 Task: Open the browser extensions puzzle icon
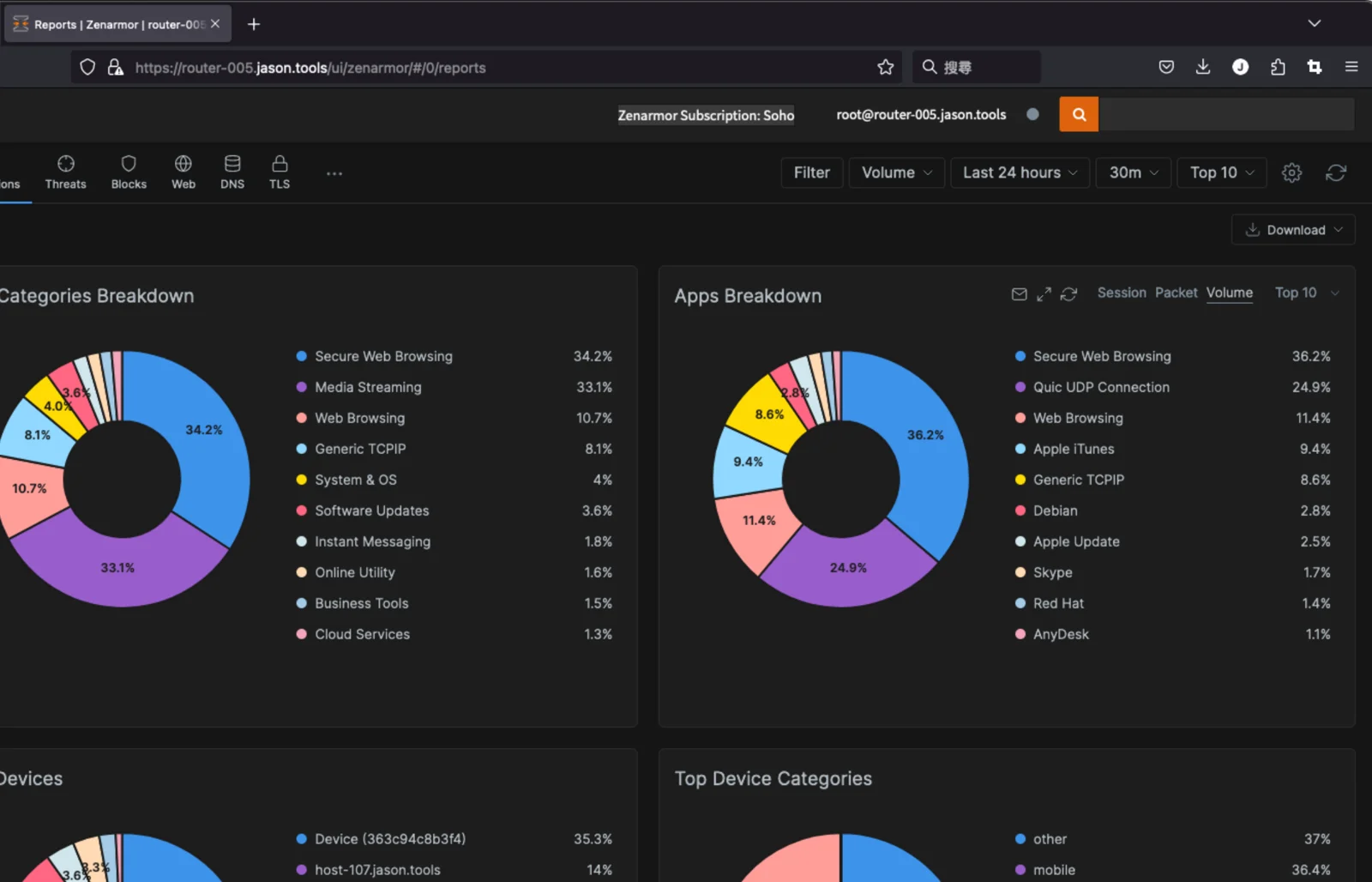point(1278,67)
